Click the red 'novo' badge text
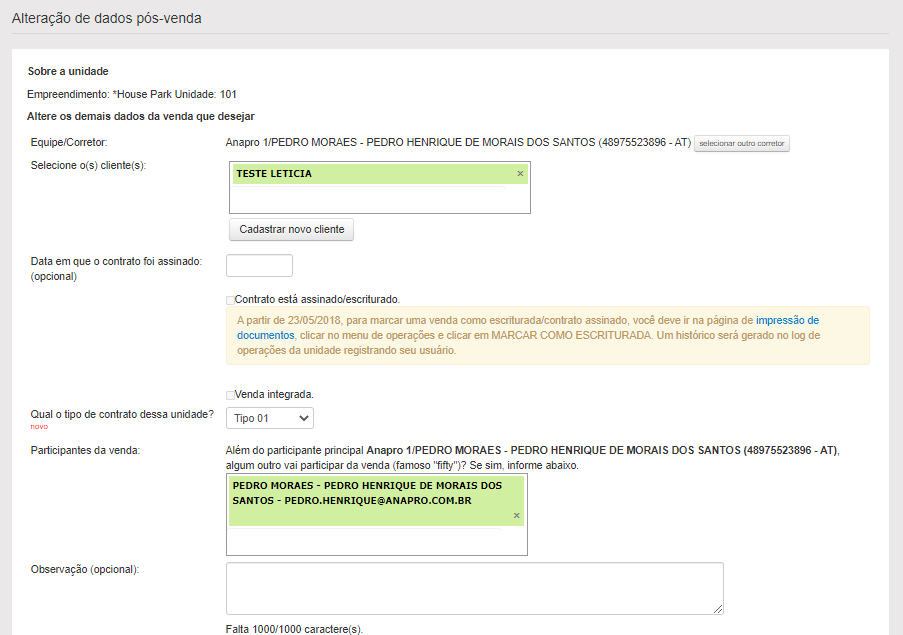The height and width of the screenshot is (635, 903). (39, 427)
